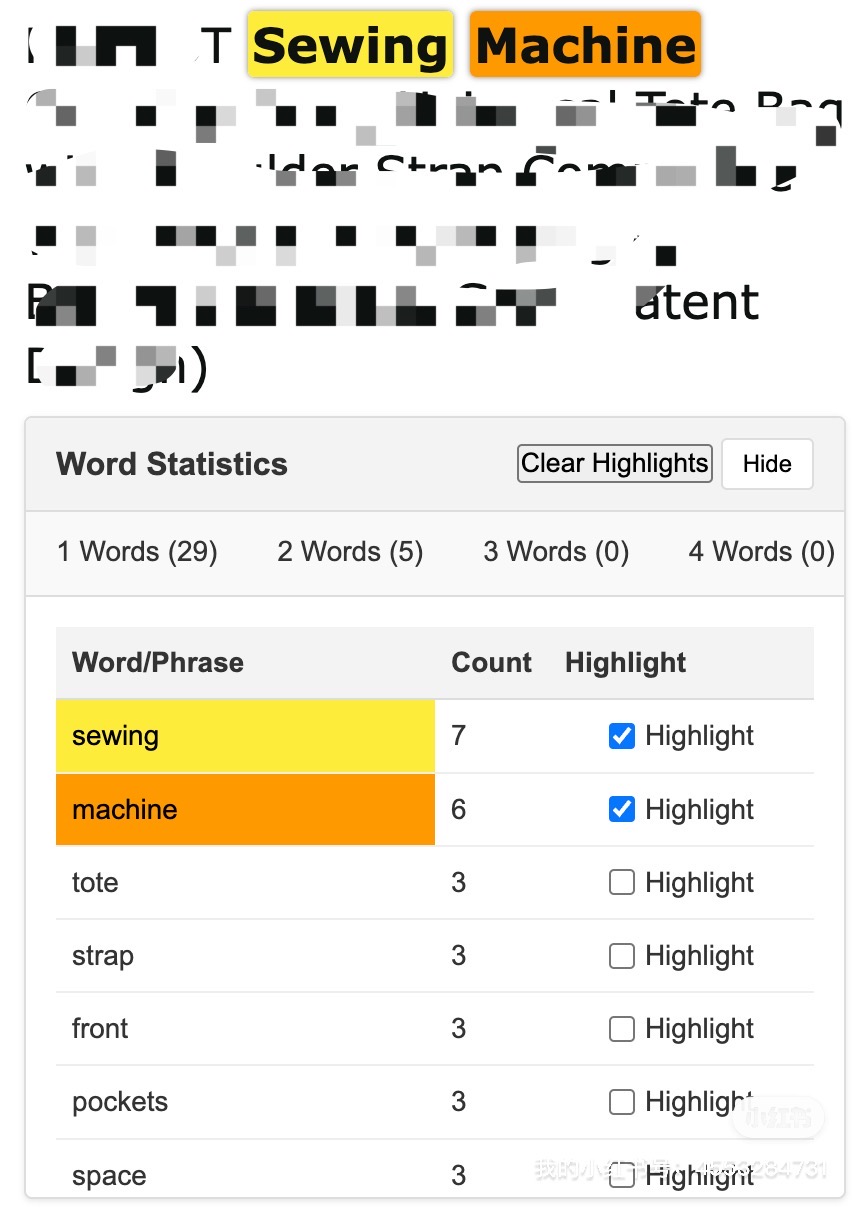The height and width of the screenshot is (1208, 864).
Task: Hide the Word Statistics panel
Action: coord(767,464)
